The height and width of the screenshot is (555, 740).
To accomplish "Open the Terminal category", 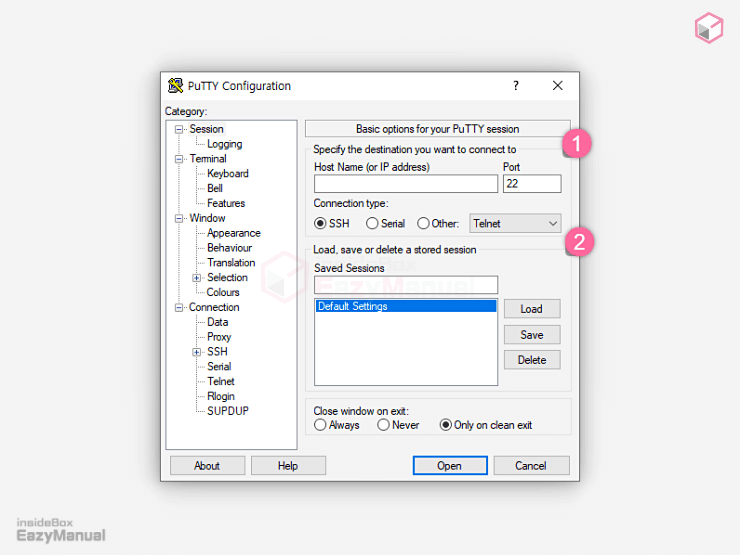I will [x=208, y=159].
